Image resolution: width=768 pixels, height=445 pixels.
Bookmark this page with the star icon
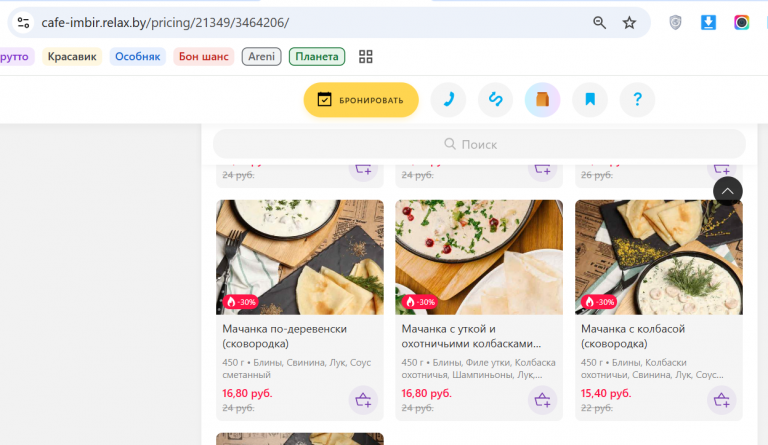coord(629,23)
